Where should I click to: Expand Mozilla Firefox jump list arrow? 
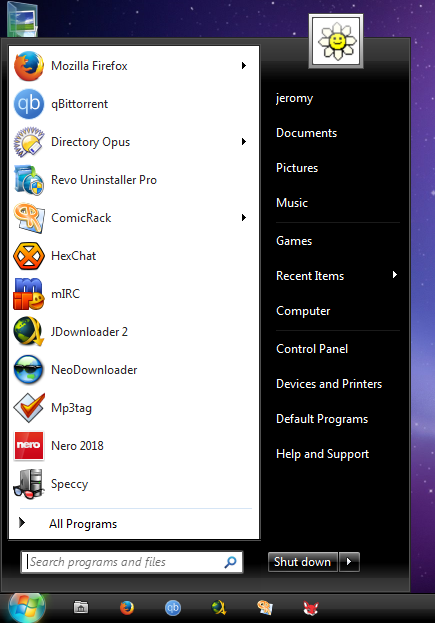coord(244,66)
